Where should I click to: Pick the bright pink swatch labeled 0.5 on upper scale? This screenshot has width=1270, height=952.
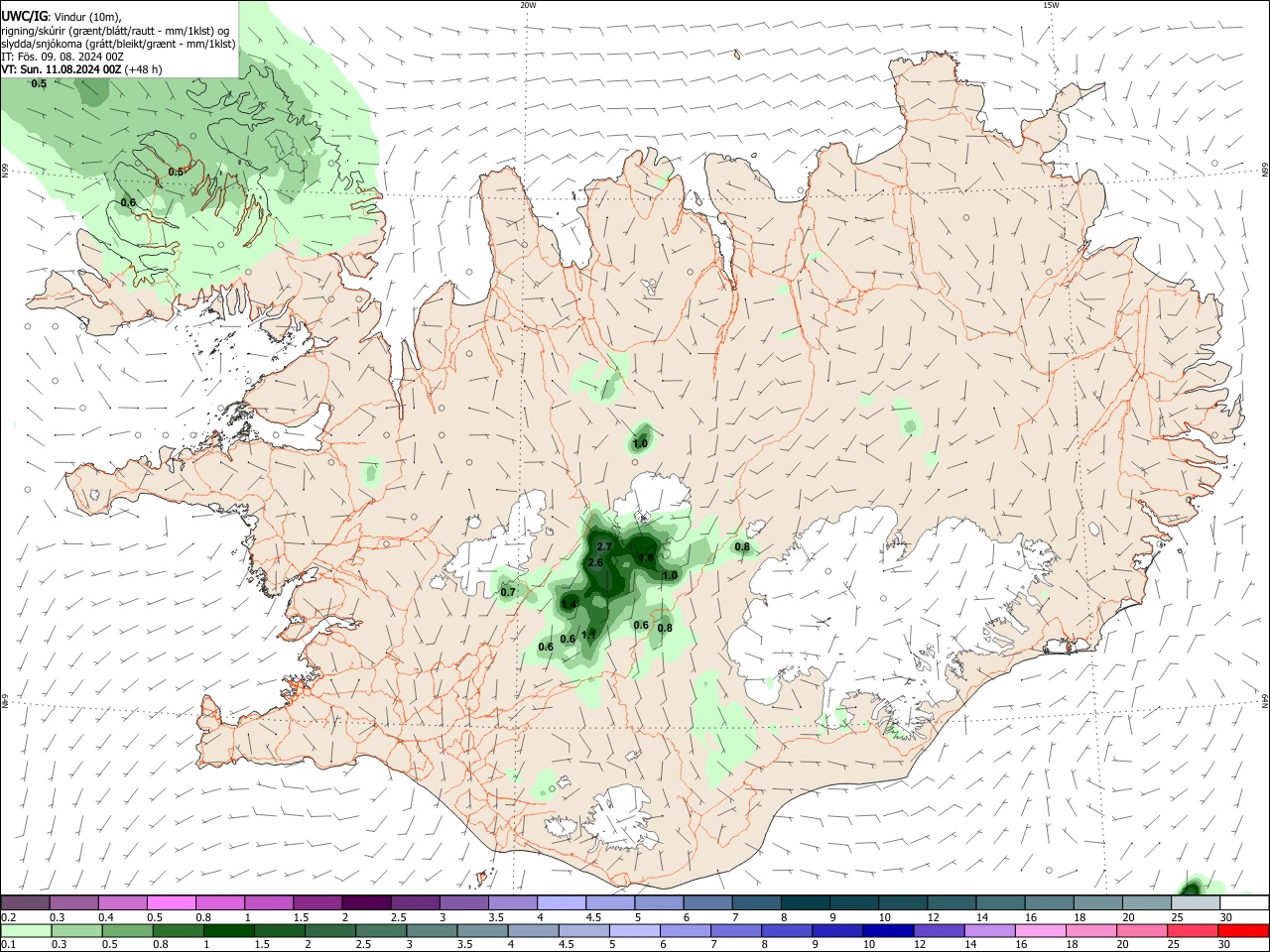[x=171, y=903]
